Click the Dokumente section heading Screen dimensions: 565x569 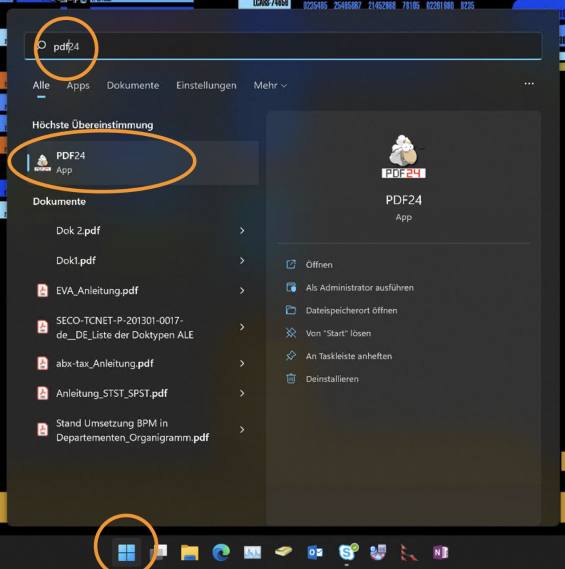(x=59, y=201)
